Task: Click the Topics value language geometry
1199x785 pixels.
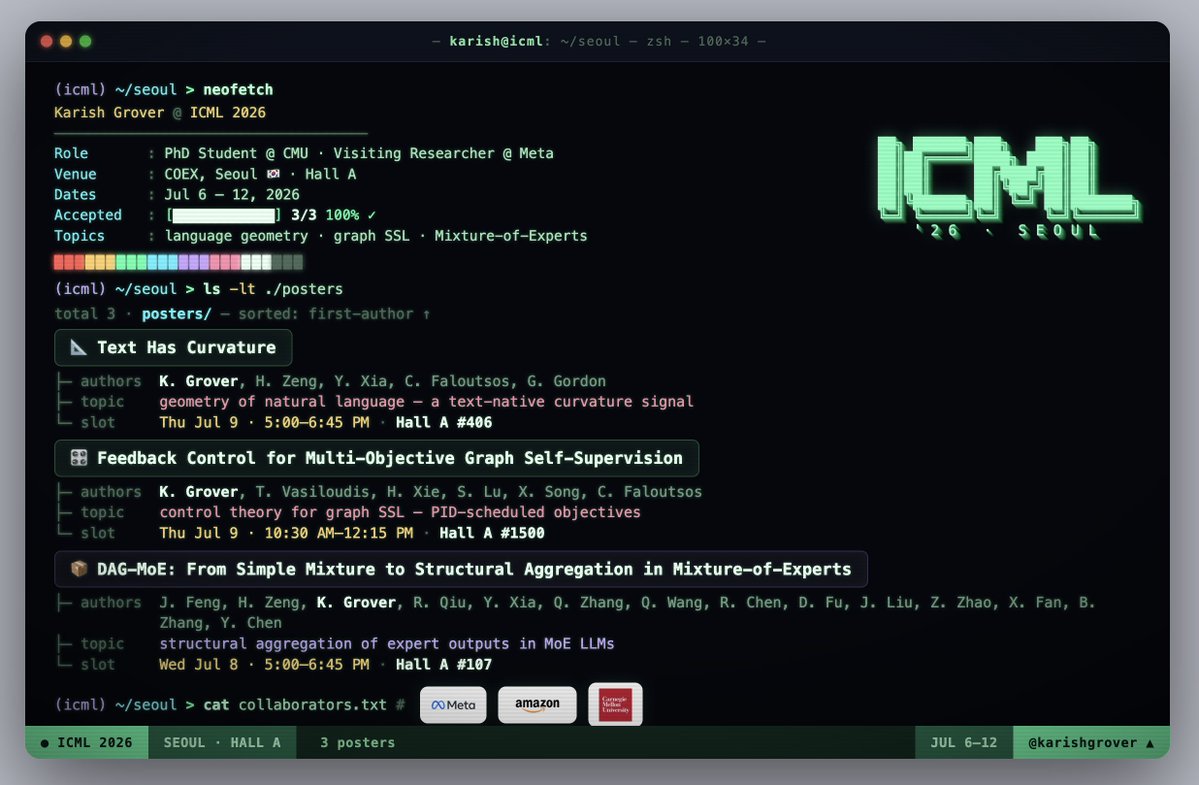Action: [x=236, y=236]
